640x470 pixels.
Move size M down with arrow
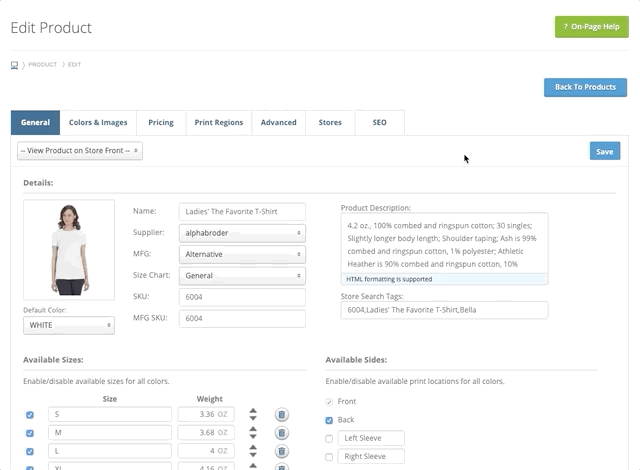point(253,437)
